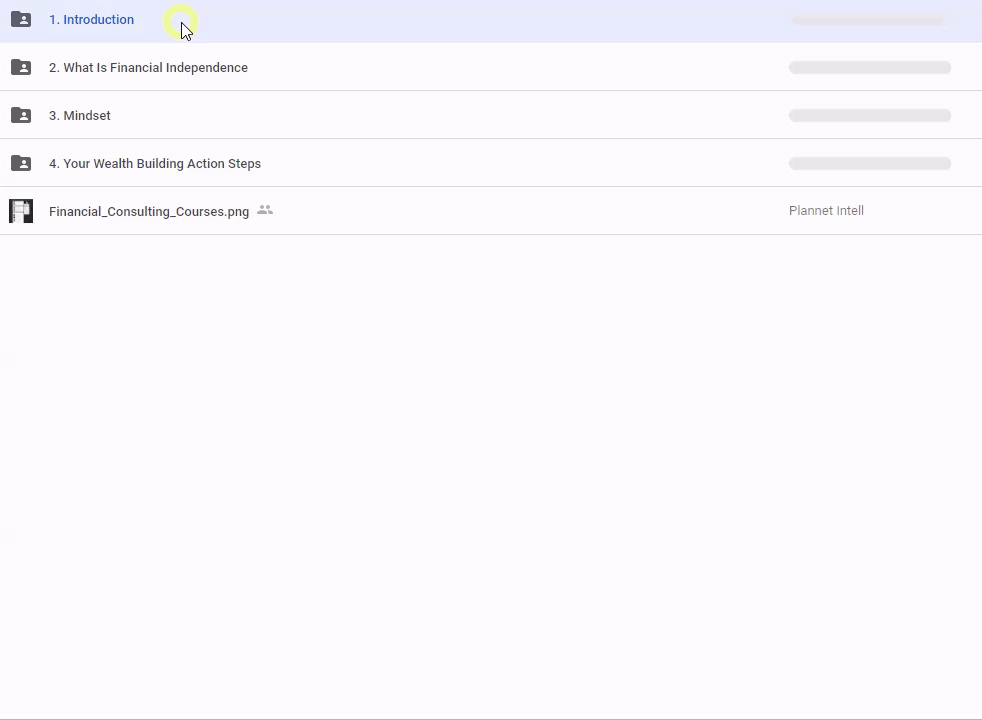Click folder icon beside What Is Financial Independence
The width and height of the screenshot is (982, 720).
[x=21, y=67]
